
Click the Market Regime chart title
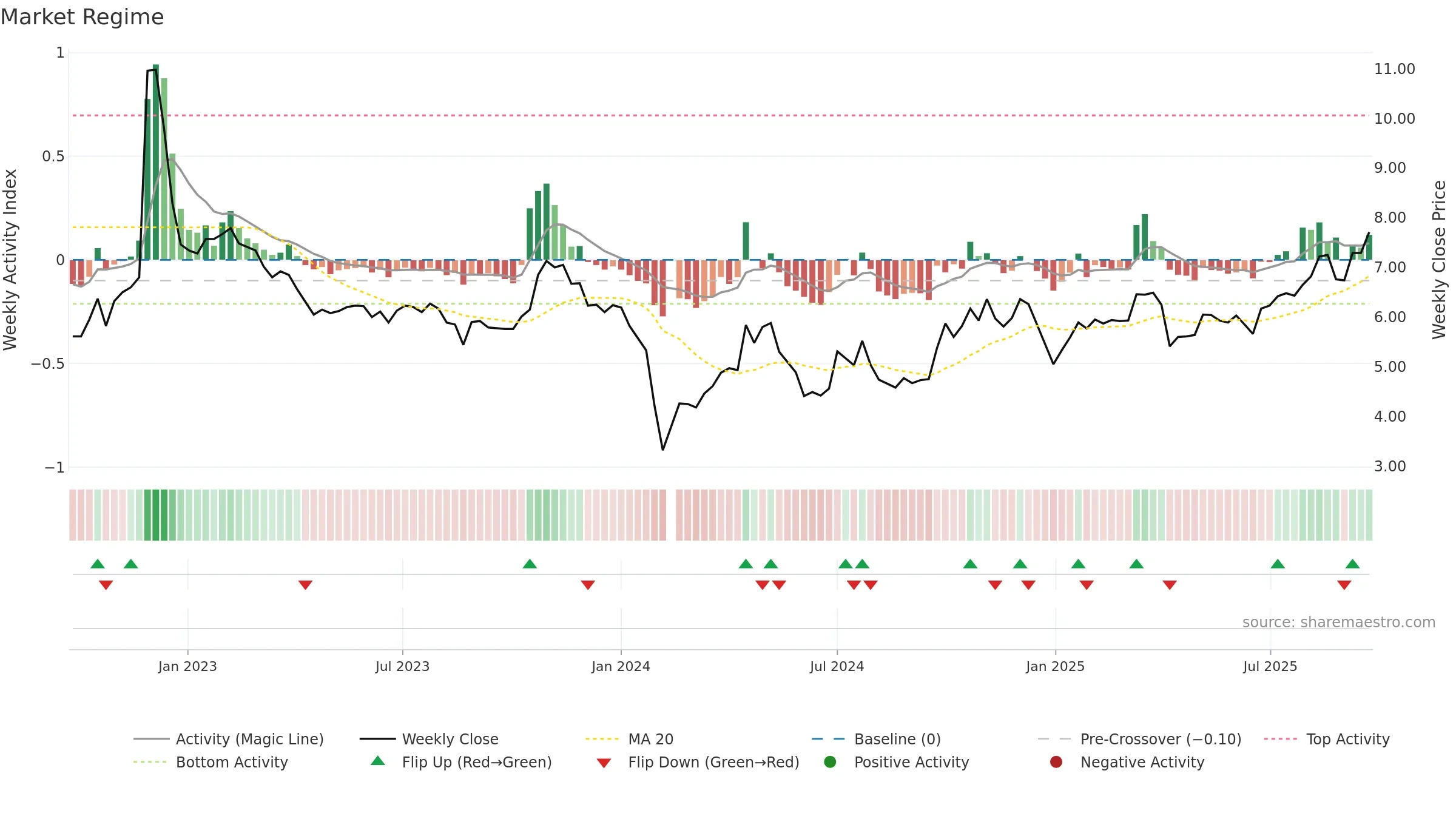82,17
